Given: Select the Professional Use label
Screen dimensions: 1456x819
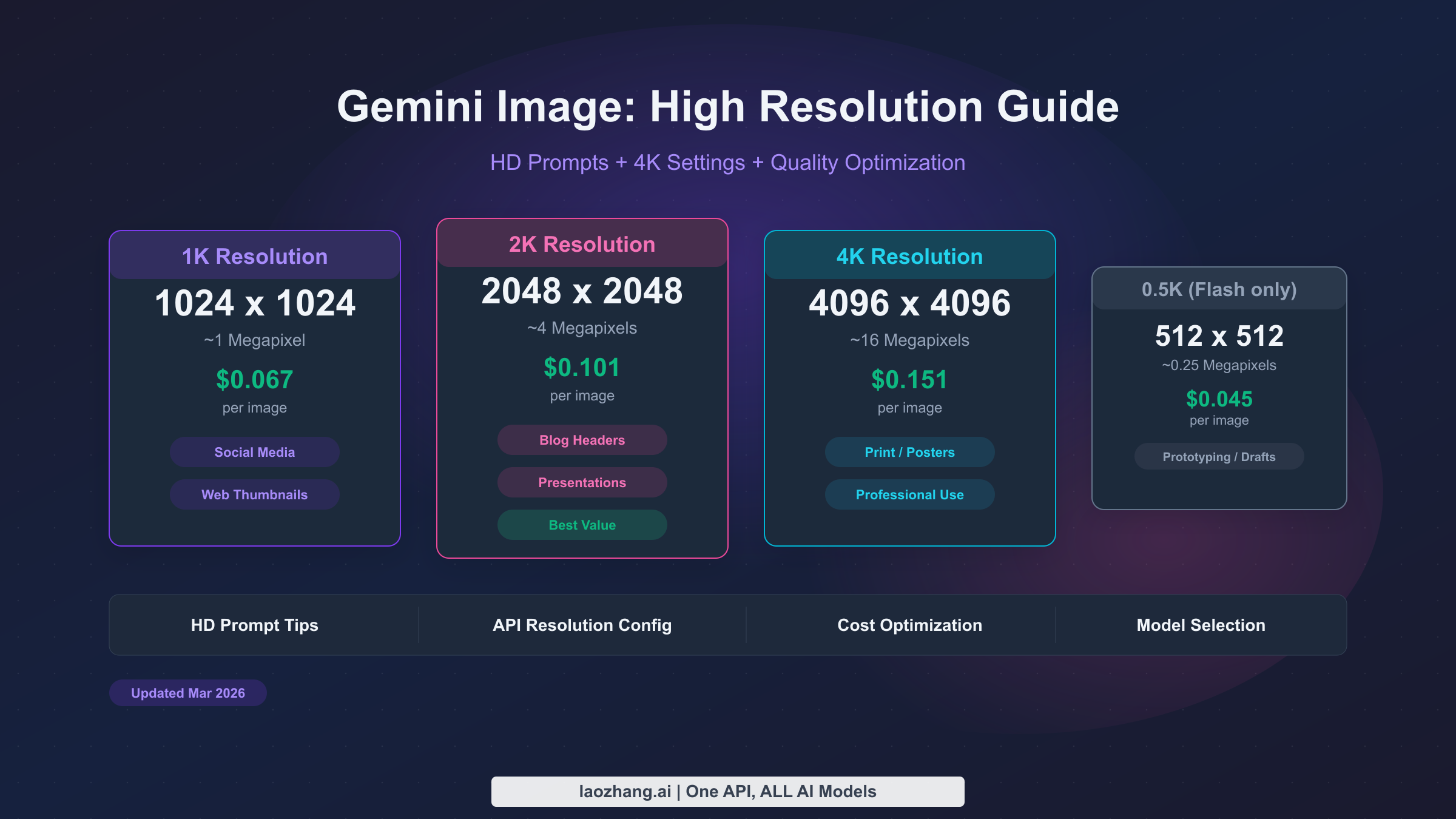Looking at the screenshot, I should 909,494.
